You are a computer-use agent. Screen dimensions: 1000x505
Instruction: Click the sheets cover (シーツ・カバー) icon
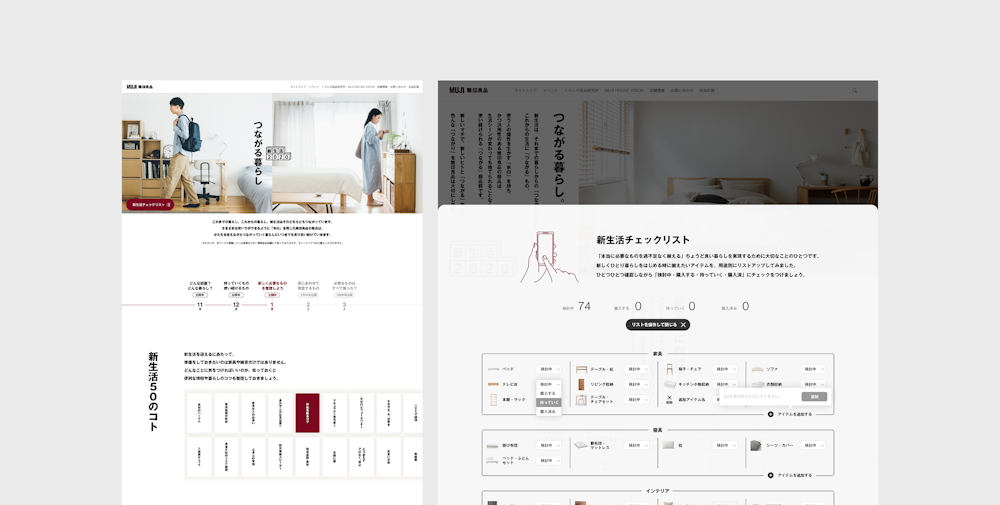[x=756, y=445]
